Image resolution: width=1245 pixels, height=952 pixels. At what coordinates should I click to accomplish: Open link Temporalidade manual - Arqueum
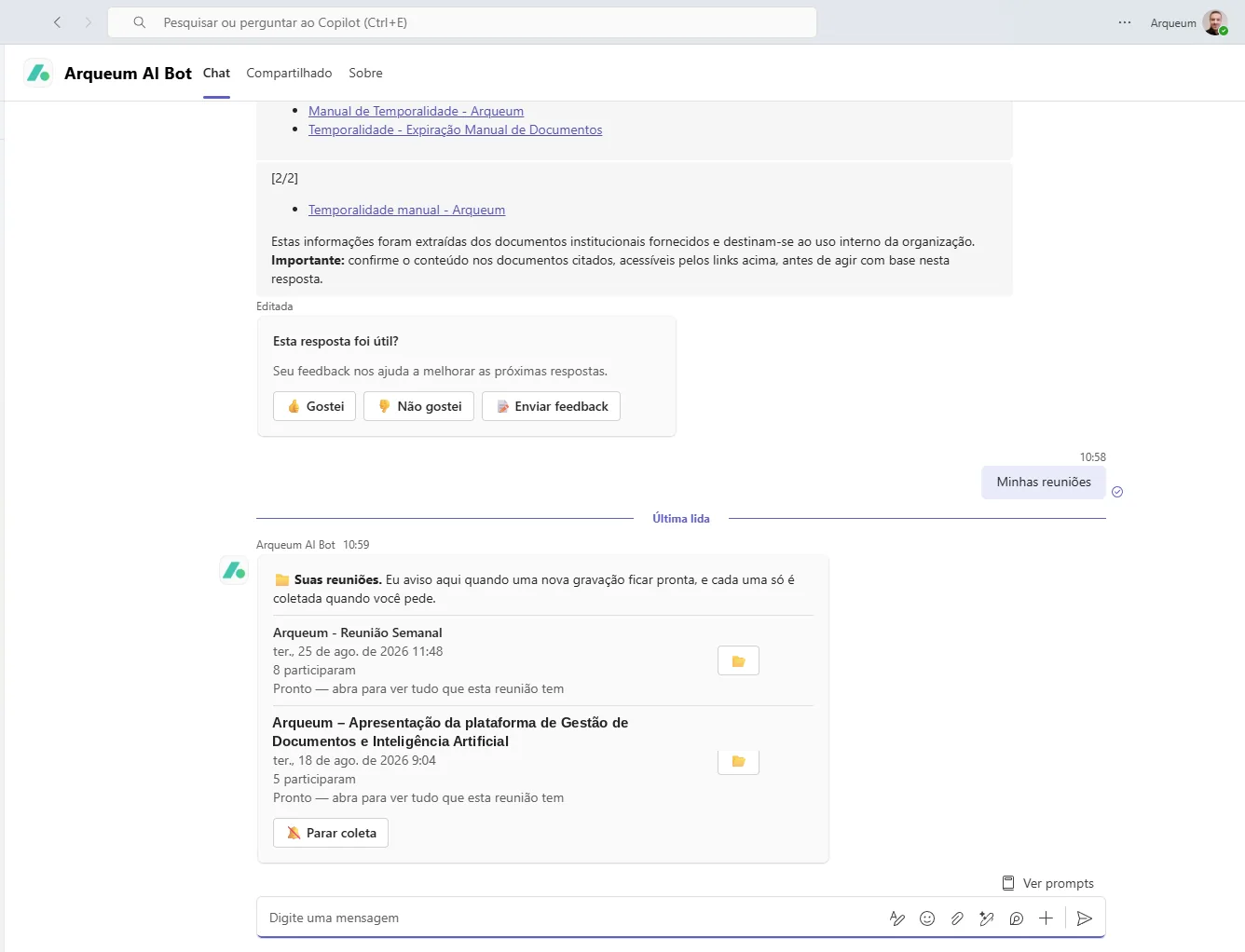(x=406, y=210)
